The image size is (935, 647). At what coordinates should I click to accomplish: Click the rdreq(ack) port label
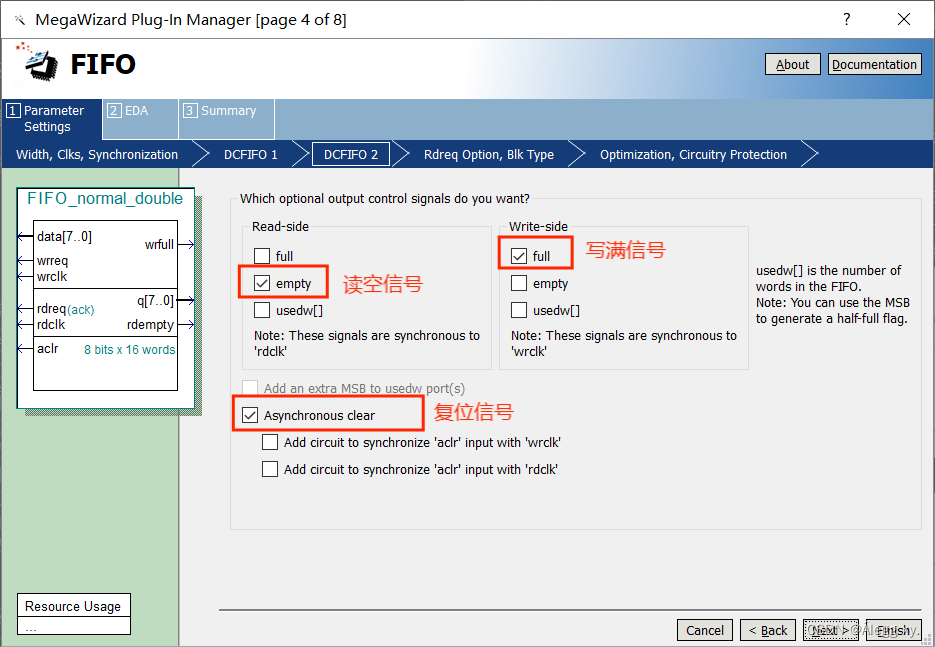[x=66, y=309]
